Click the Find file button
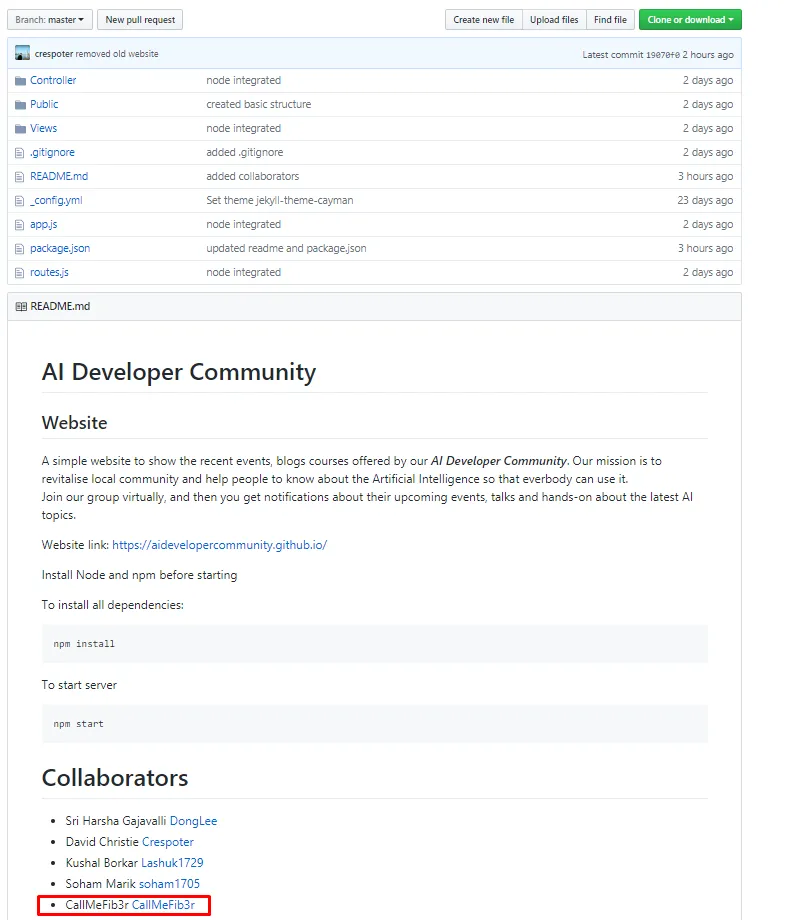This screenshot has height=920, width=800. tap(610, 19)
